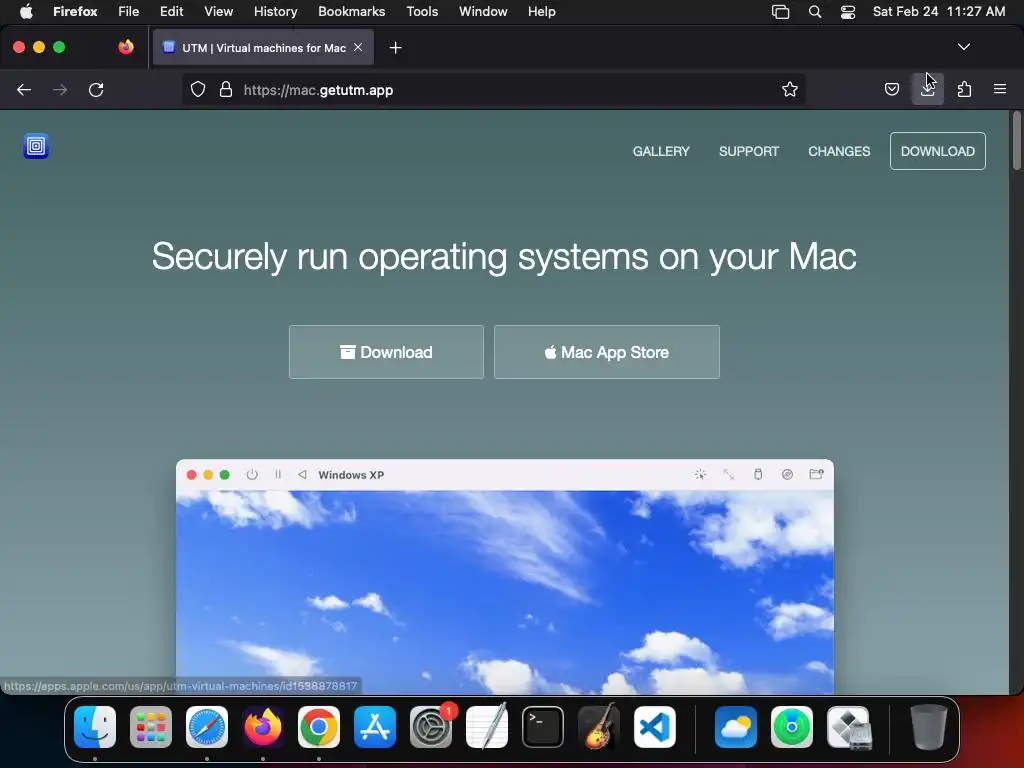Open the View menu
The width and height of the screenshot is (1024, 768).
pos(218,11)
